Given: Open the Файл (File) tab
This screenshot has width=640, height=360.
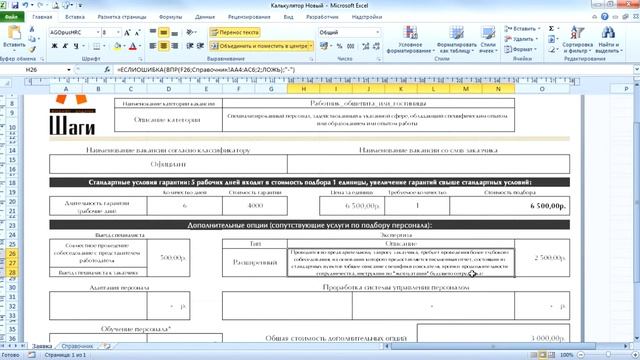Looking at the screenshot, I should pos(11,17).
